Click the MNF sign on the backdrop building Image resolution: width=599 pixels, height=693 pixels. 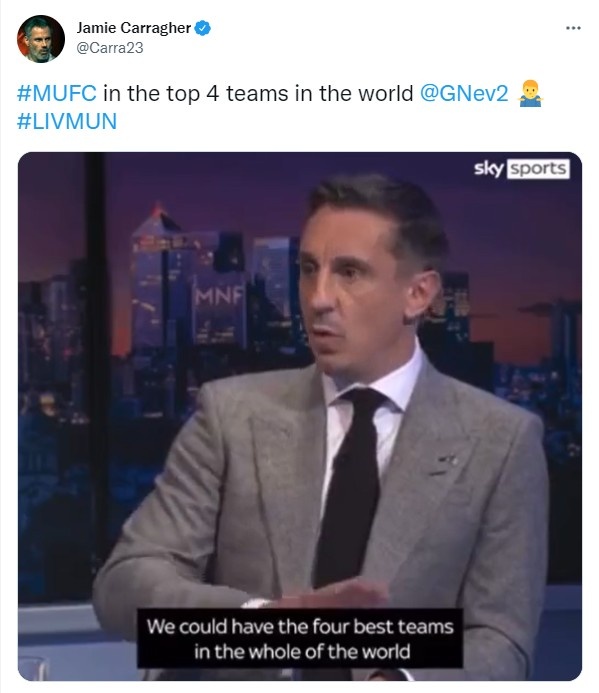[219, 296]
